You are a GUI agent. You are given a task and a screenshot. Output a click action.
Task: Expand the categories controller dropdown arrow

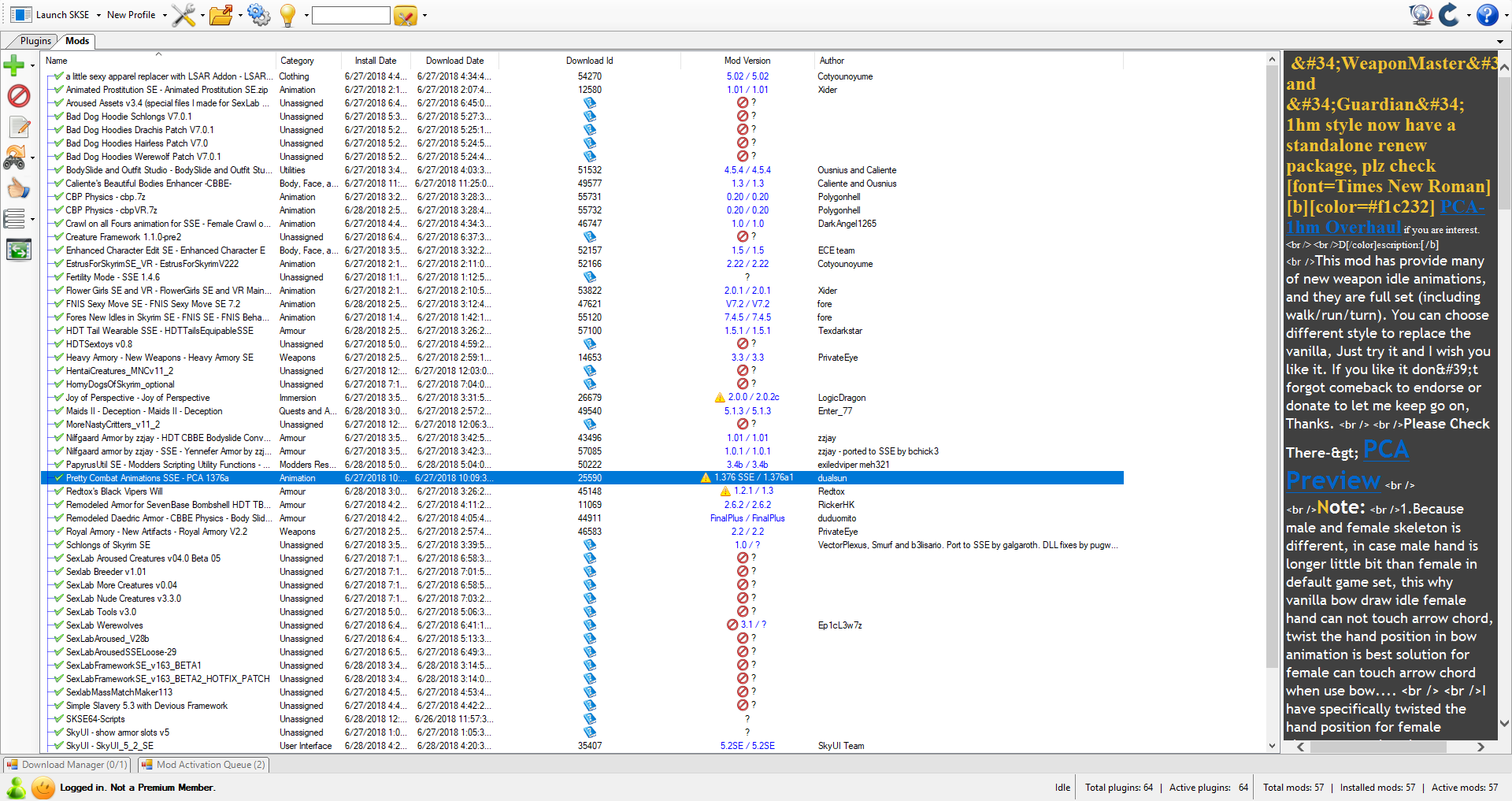(x=32, y=158)
